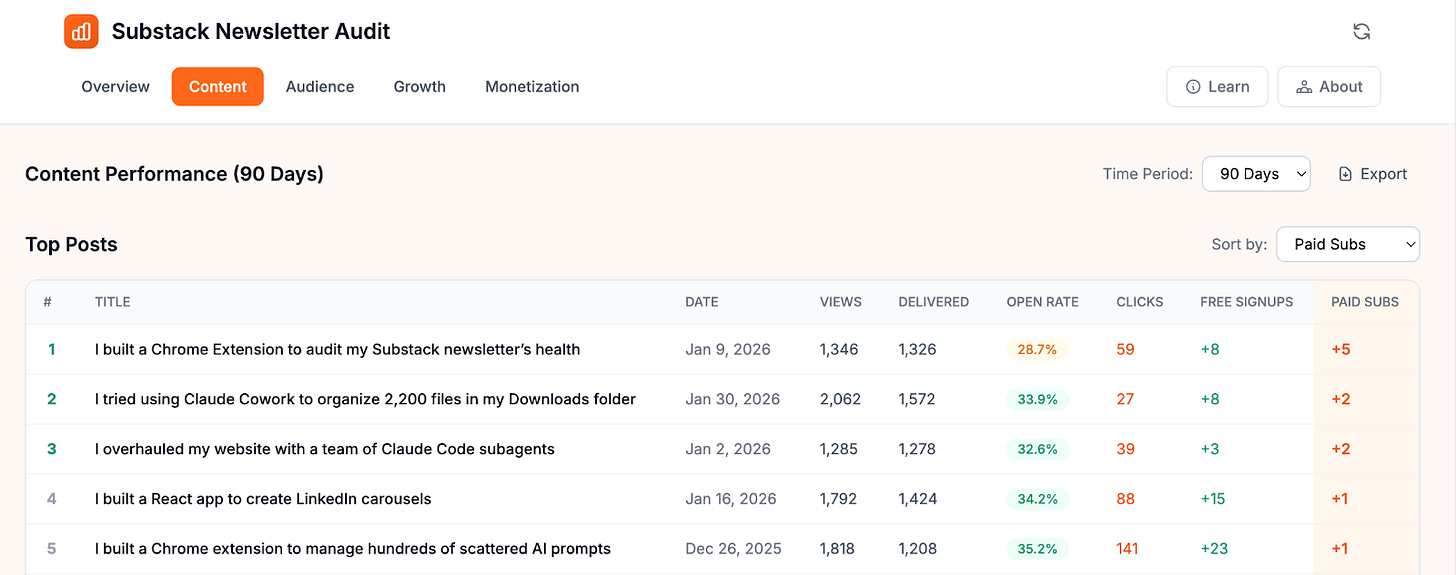Image resolution: width=1456 pixels, height=575 pixels.
Task: Open the React app LinkedIn carousels post
Action: click(x=263, y=499)
